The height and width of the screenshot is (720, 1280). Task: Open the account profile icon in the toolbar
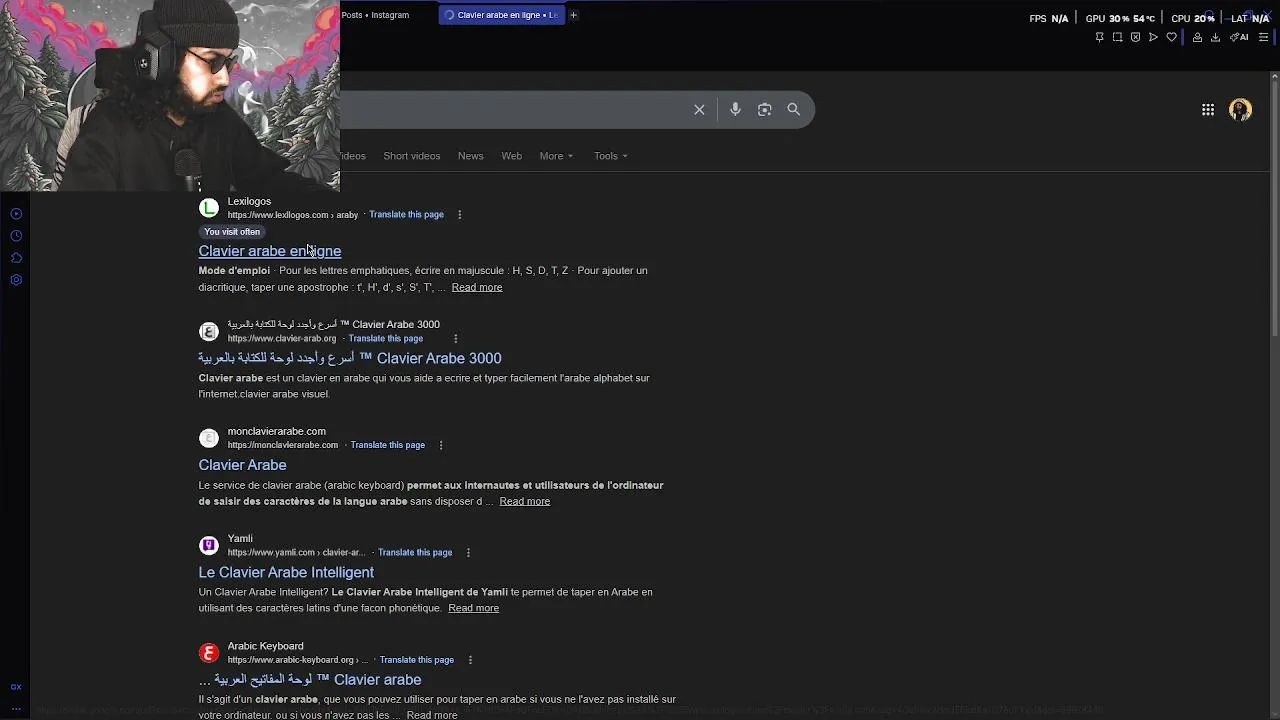pyautogui.click(x=1197, y=37)
